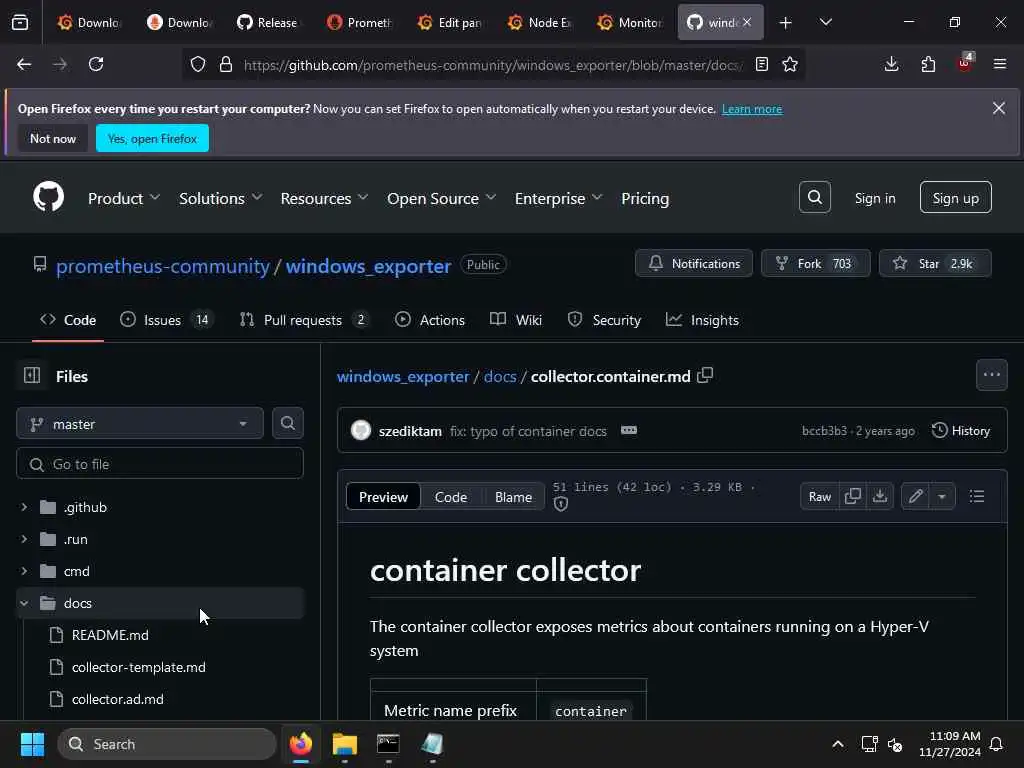Image resolution: width=1024 pixels, height=768 pixels.
Task: Click the GitHub logo home icon
Action: [49, 197]
